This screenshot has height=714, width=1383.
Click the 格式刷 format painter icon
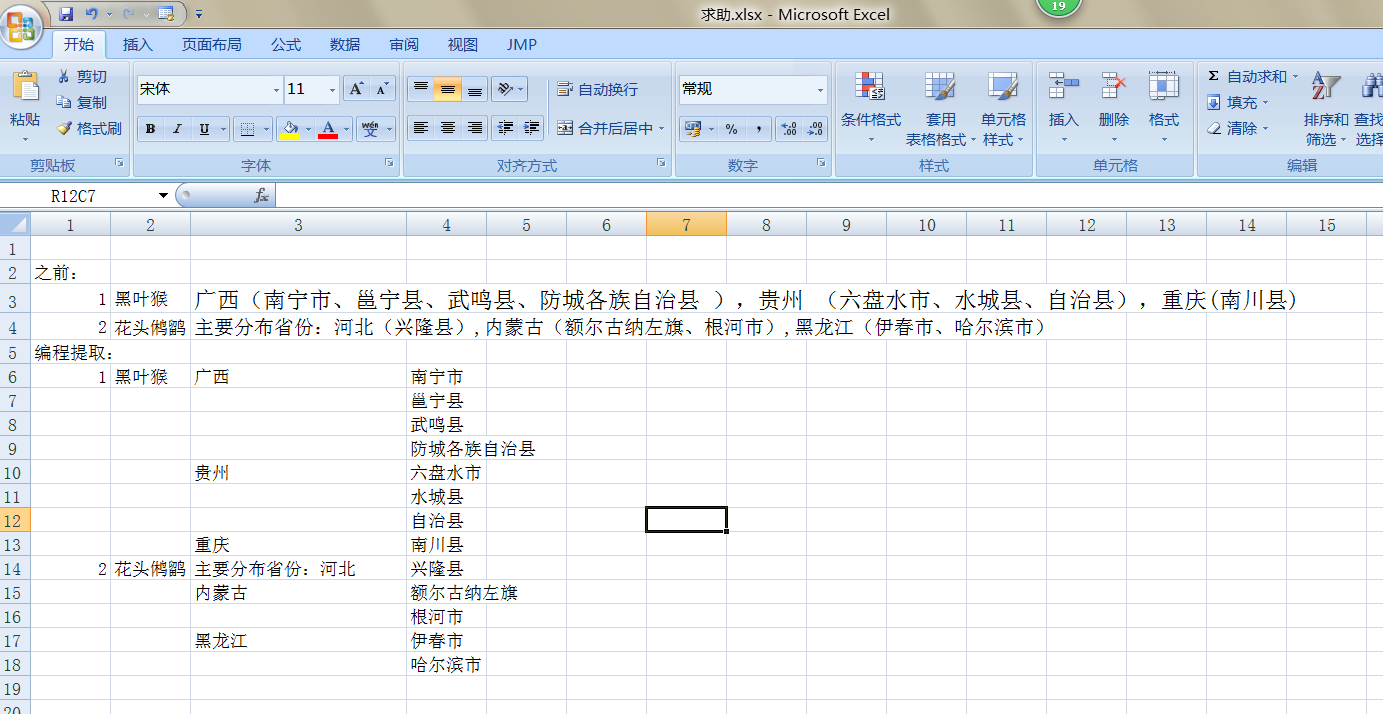tap(65, 128)
